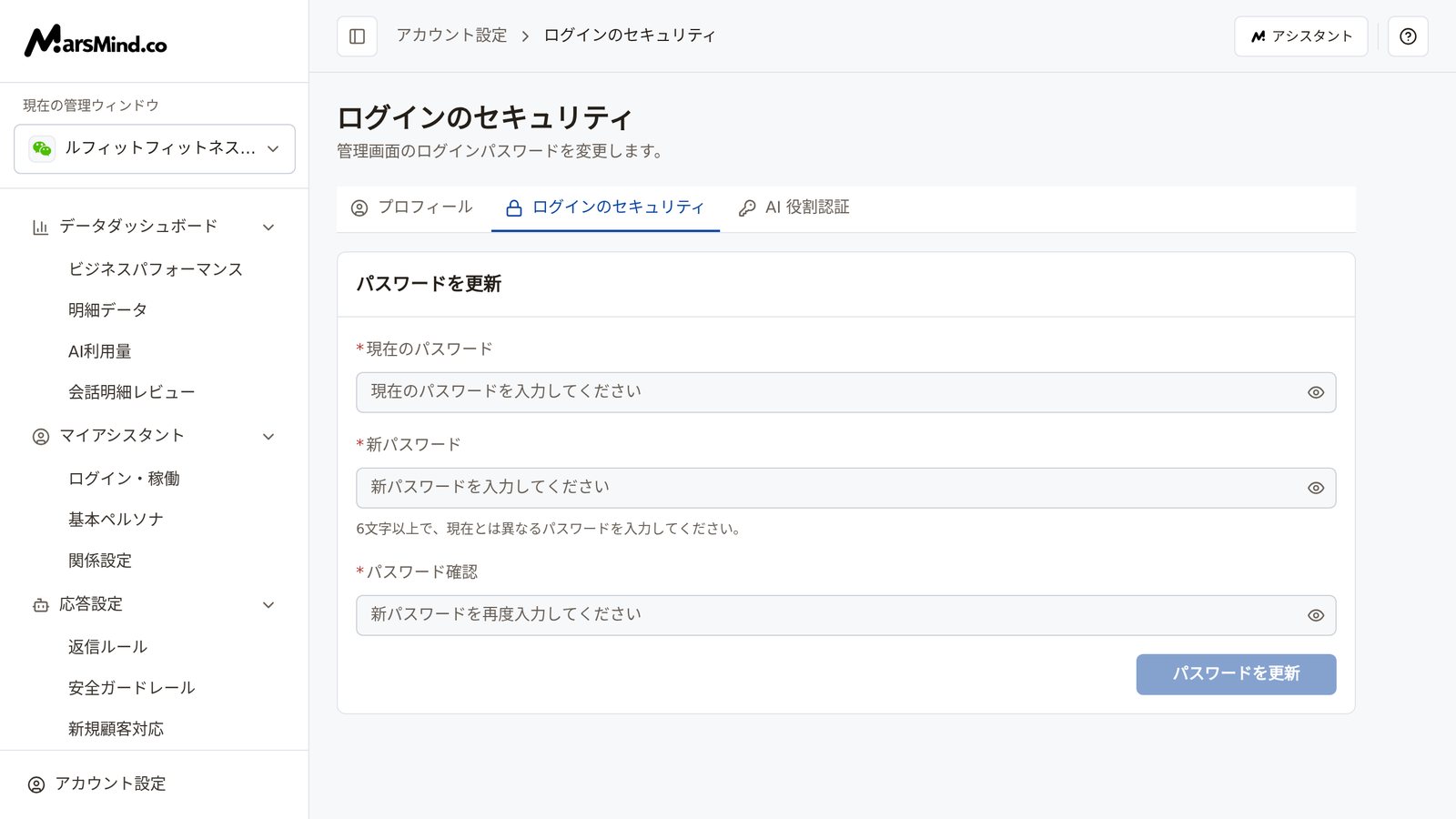The image size is (1456, 819).
Task: Open 返信ルール in sidebar
Action: (x=107, y=647)
